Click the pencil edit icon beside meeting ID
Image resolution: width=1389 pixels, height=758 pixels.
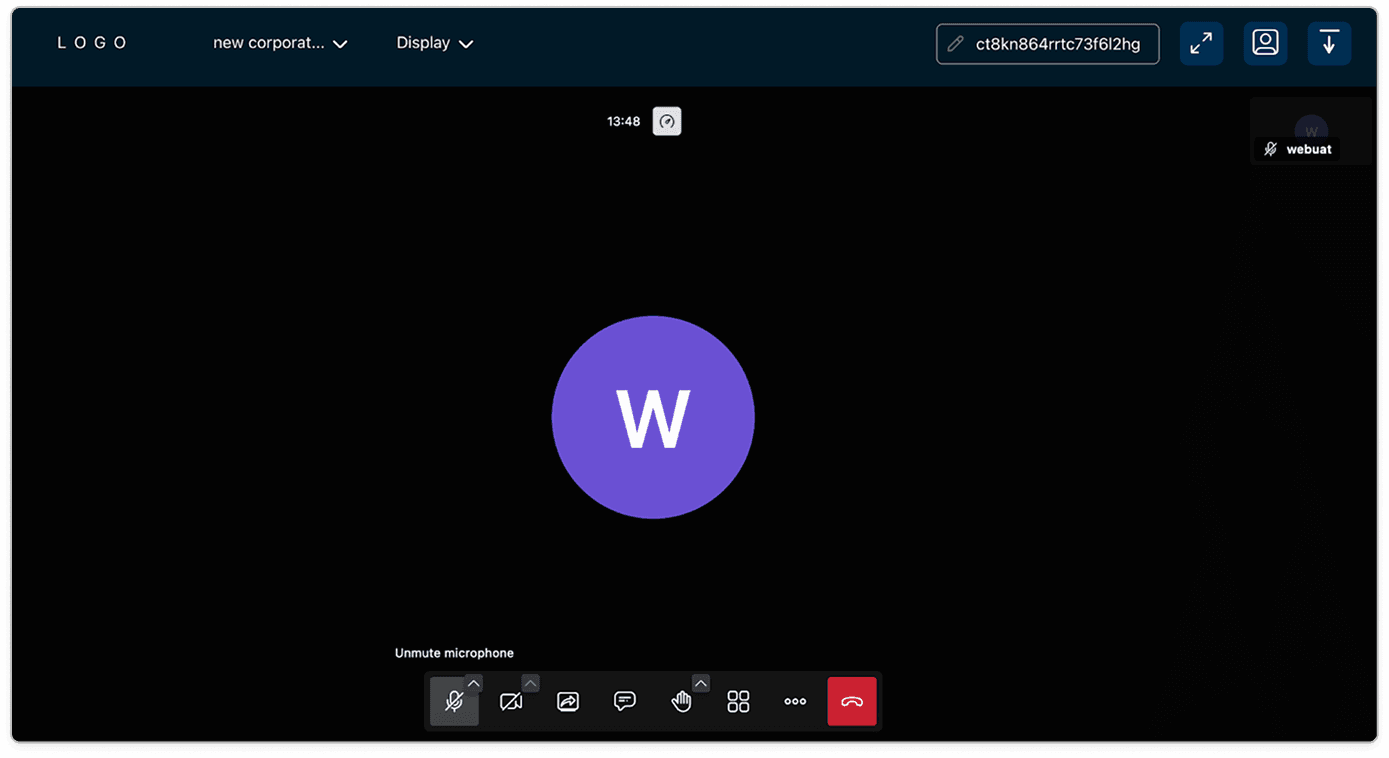(956, 44)
